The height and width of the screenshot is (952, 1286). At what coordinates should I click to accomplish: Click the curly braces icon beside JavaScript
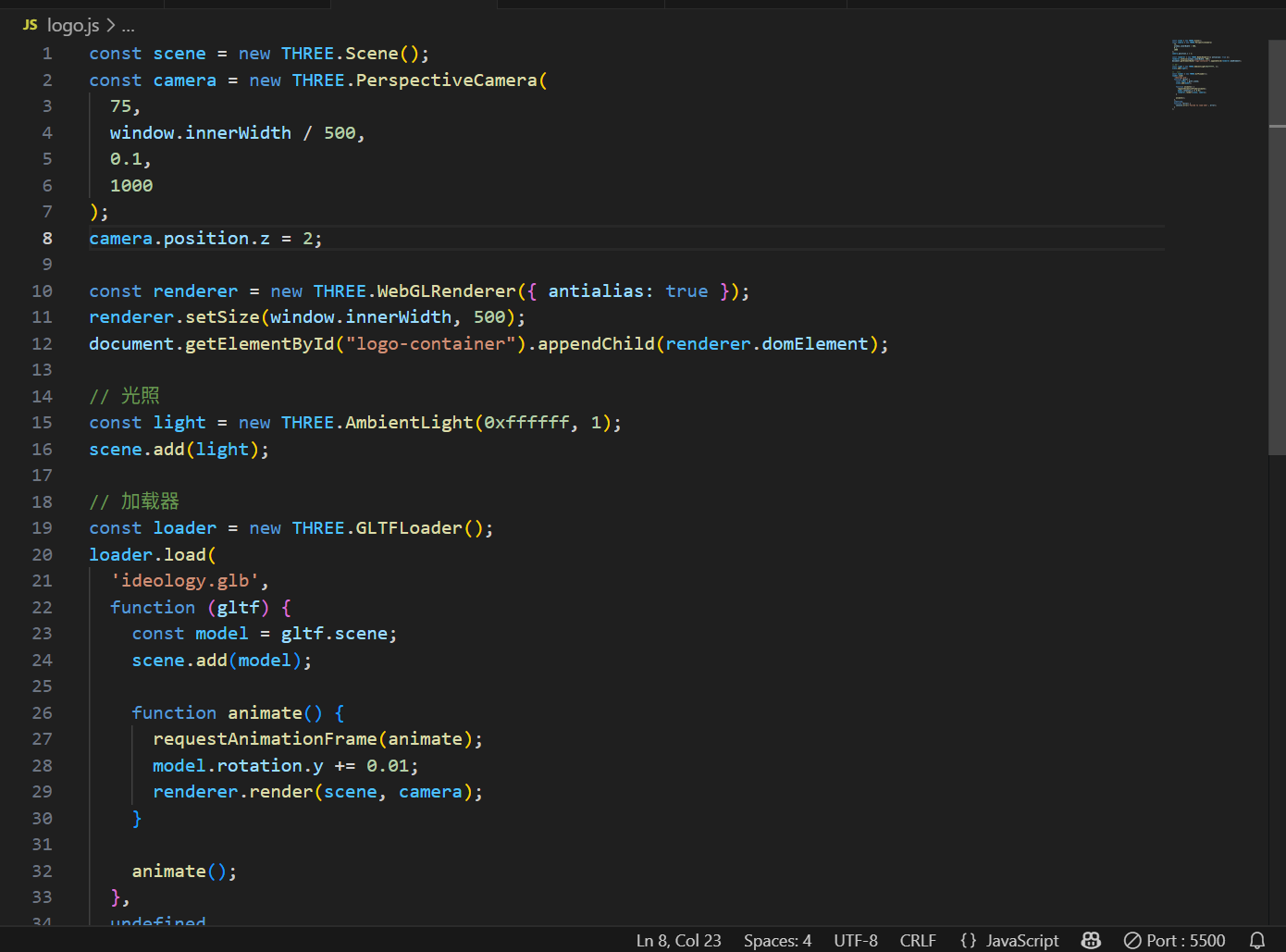pos(969,940)
